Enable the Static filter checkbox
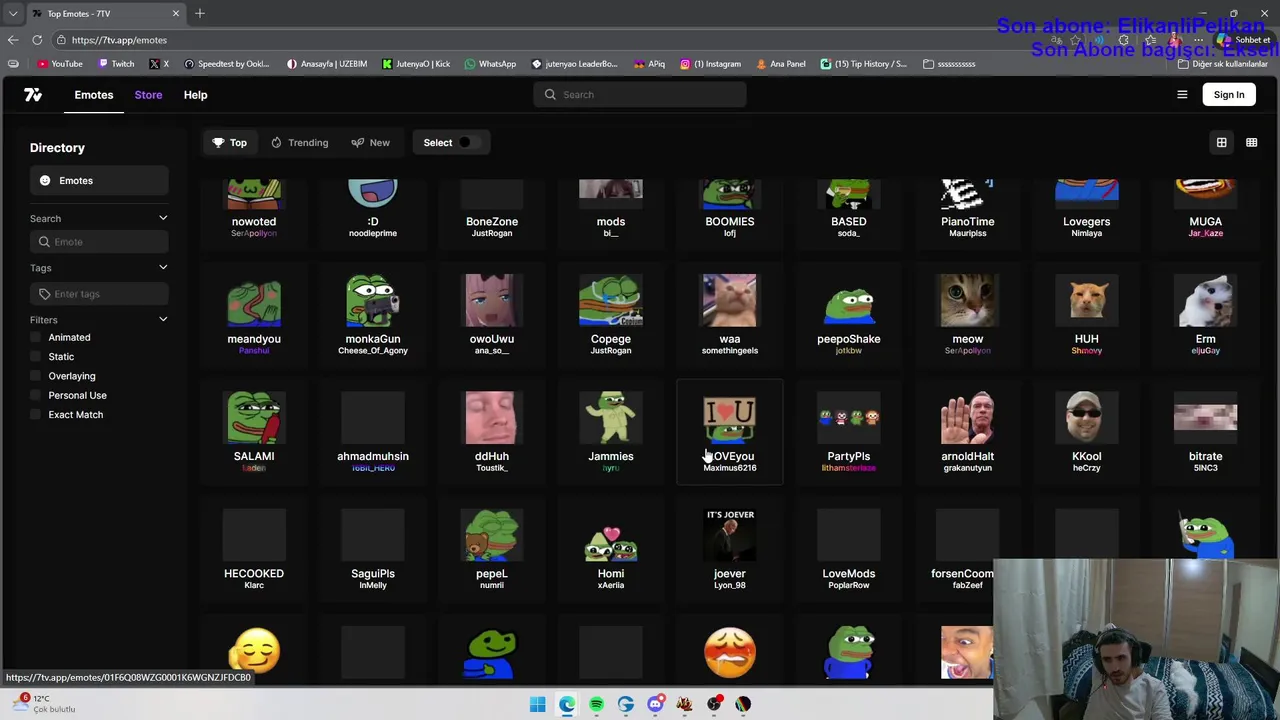The image size is (1280, 720). click(36, 357)
